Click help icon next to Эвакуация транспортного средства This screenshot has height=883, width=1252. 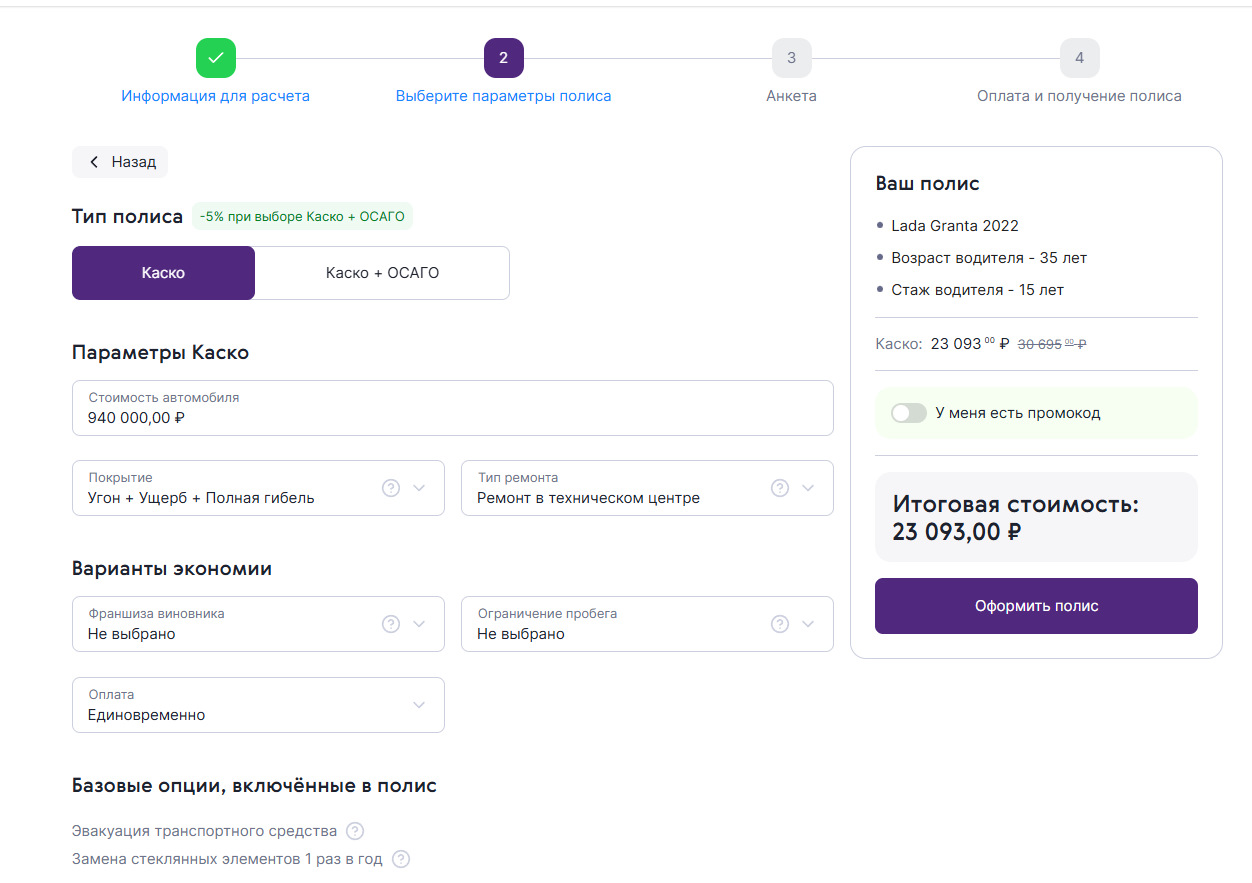(x=355, y=831)
